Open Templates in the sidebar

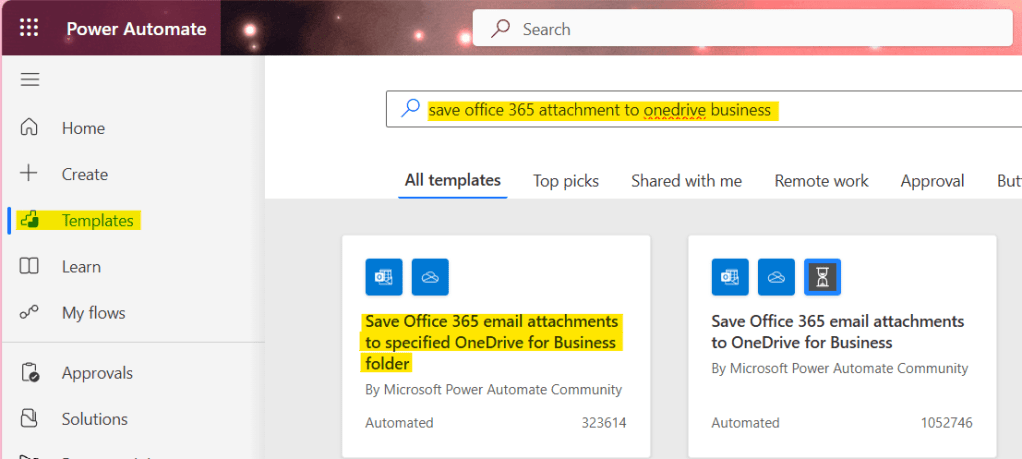coord(97,220)
